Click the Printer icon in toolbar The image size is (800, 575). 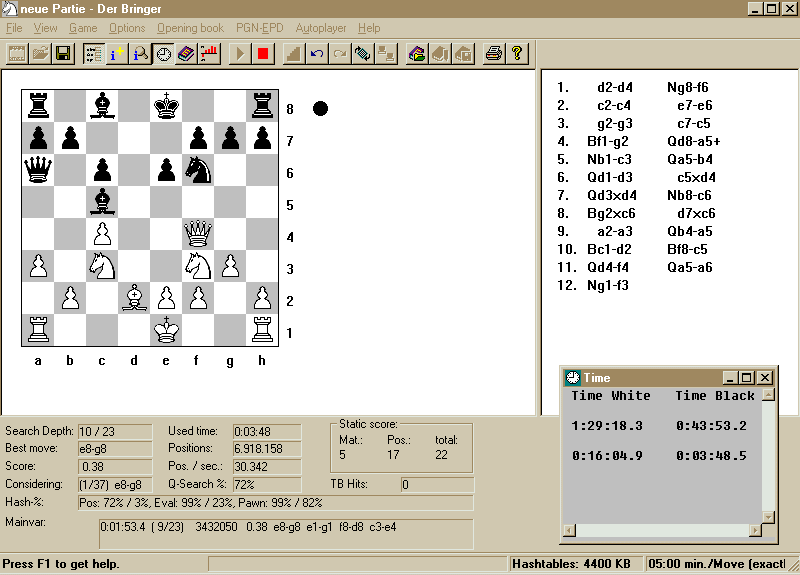click(x=493, y=53)
